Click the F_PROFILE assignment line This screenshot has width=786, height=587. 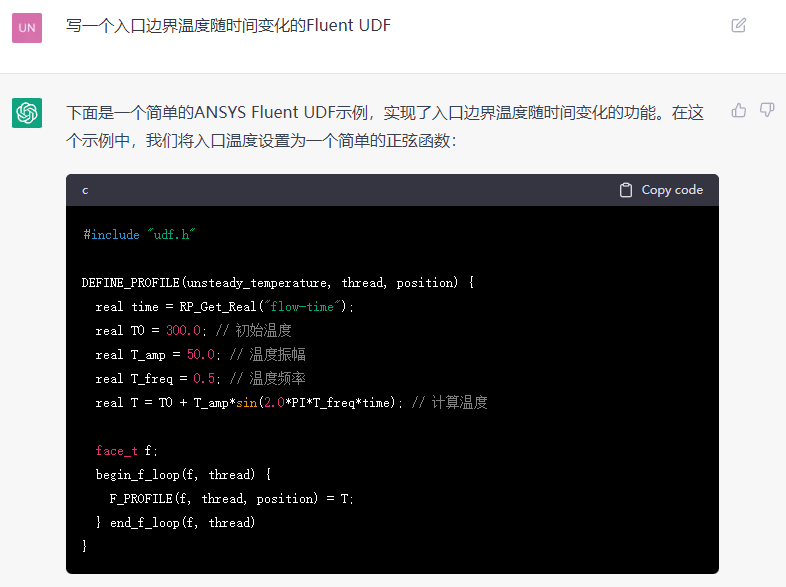coord(232,498)
